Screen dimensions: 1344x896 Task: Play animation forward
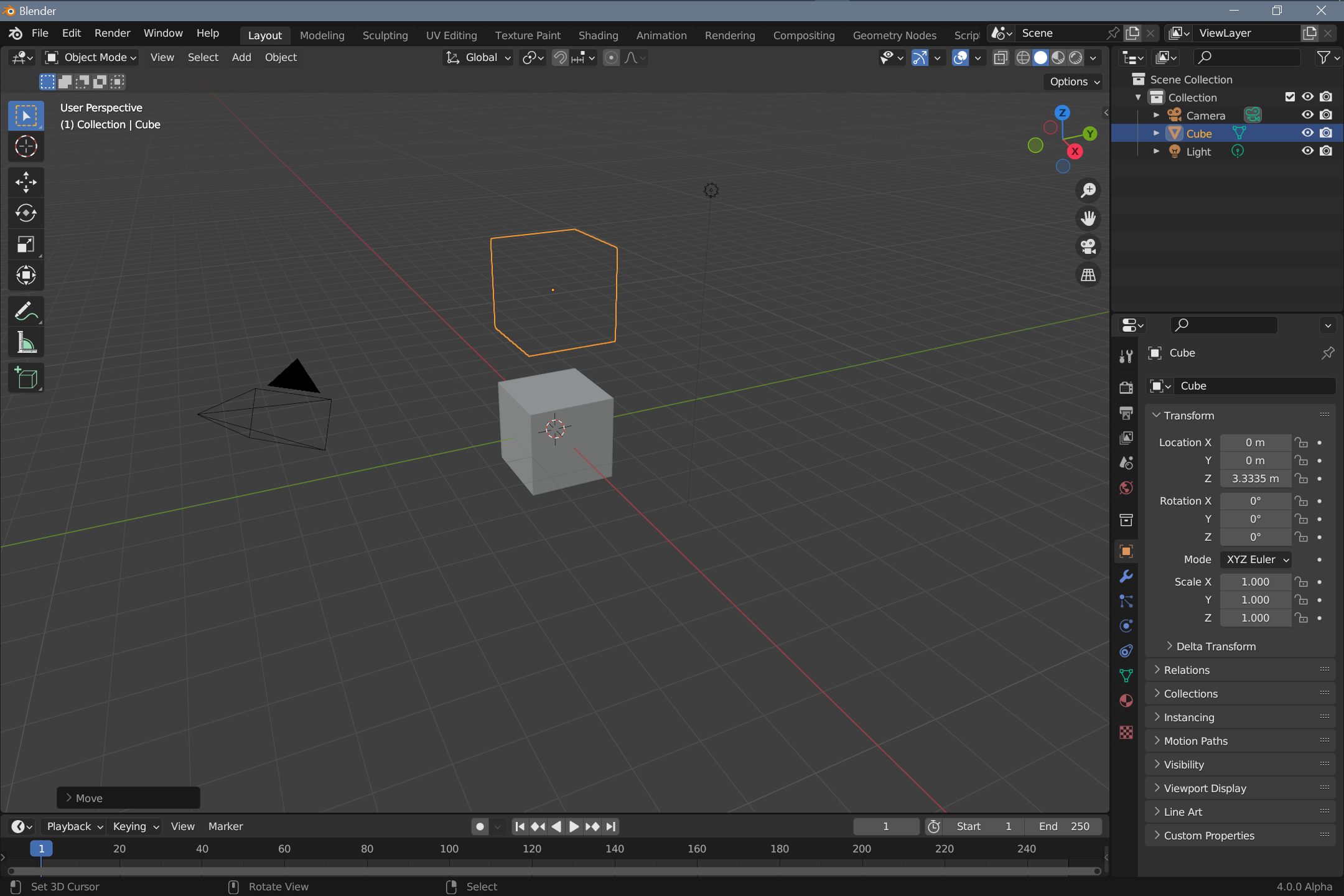click(x=574, y=826)
